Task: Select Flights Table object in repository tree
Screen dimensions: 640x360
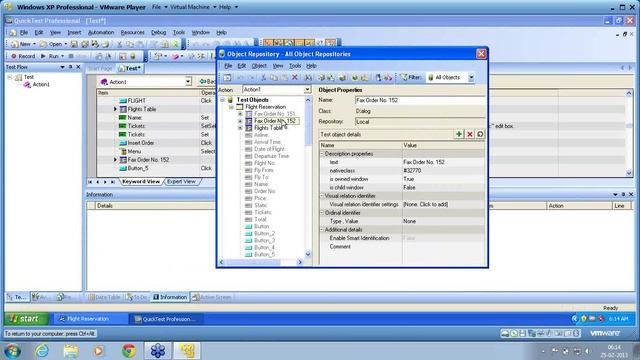Action: [268, 128]
